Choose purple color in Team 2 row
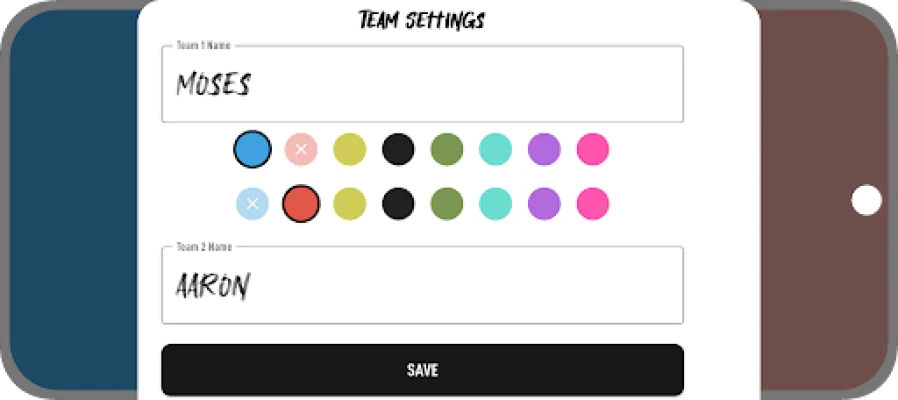 point(544,204)
